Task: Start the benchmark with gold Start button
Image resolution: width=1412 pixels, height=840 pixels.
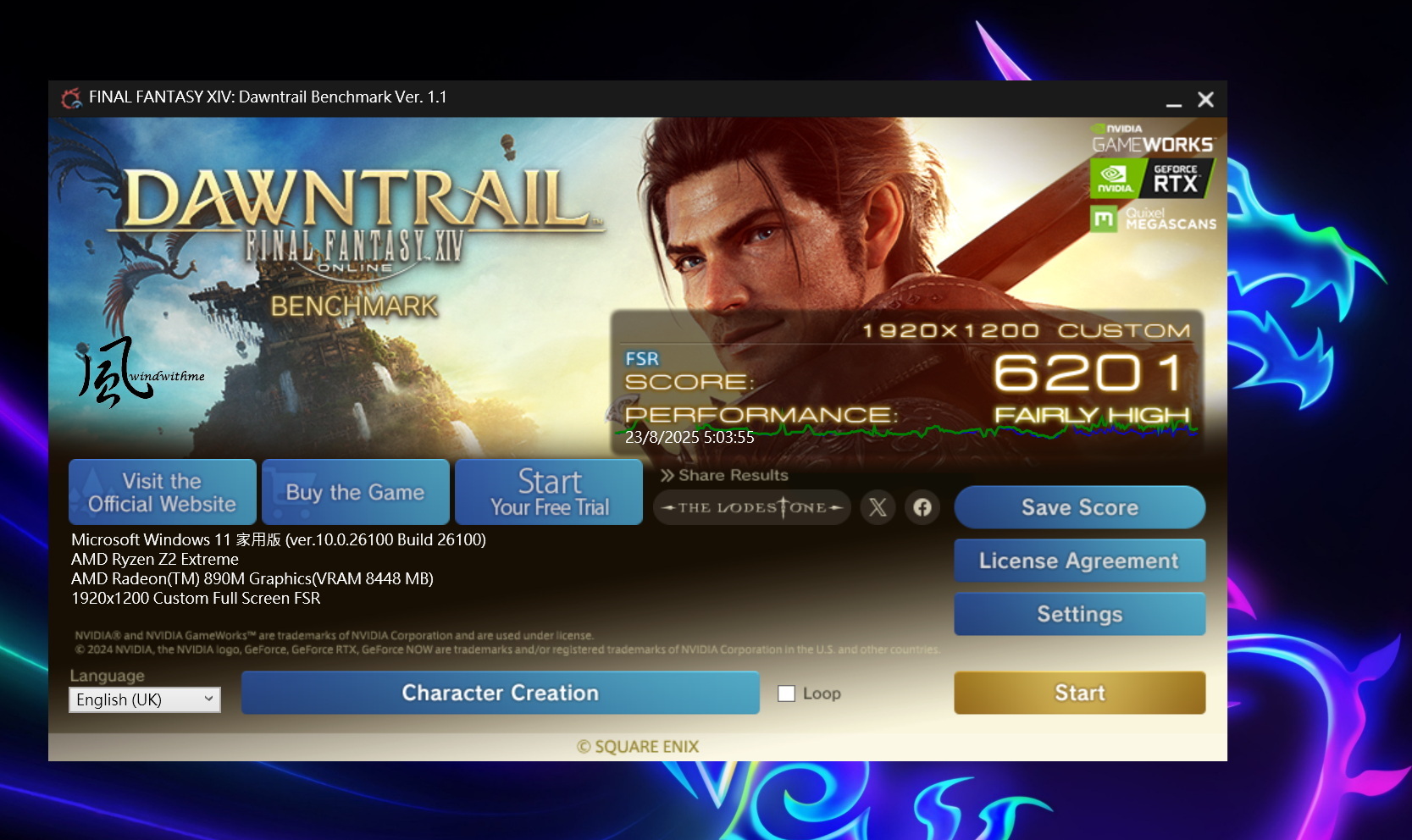Action: (1080, 693)
